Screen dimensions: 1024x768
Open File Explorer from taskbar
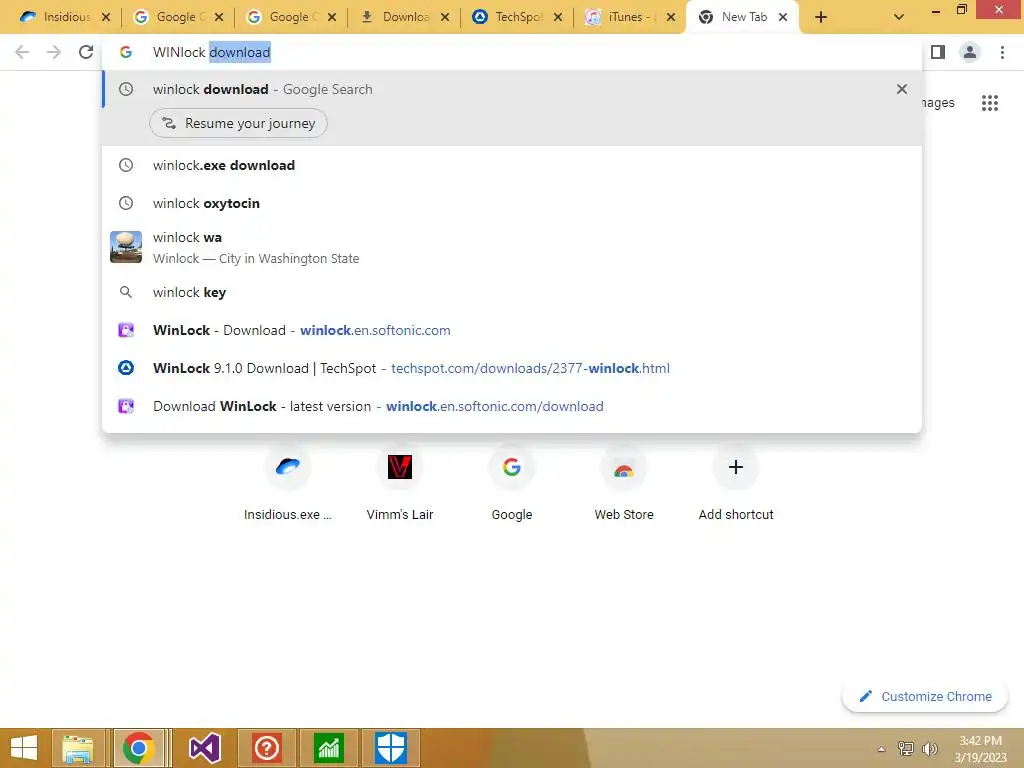tap(78, 748)
